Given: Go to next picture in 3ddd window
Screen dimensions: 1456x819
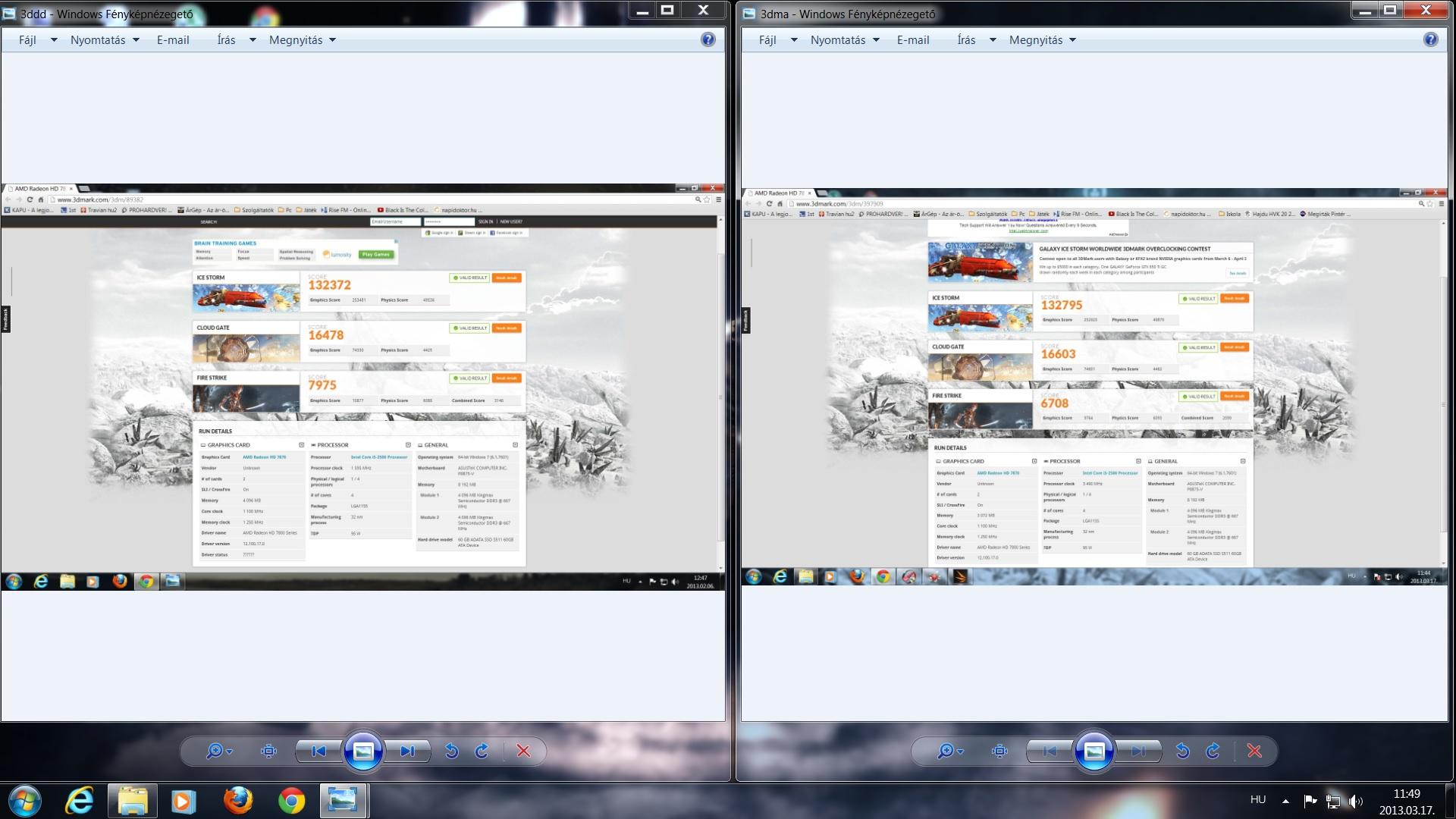Looking at the screenshot, I should point(407,751).
